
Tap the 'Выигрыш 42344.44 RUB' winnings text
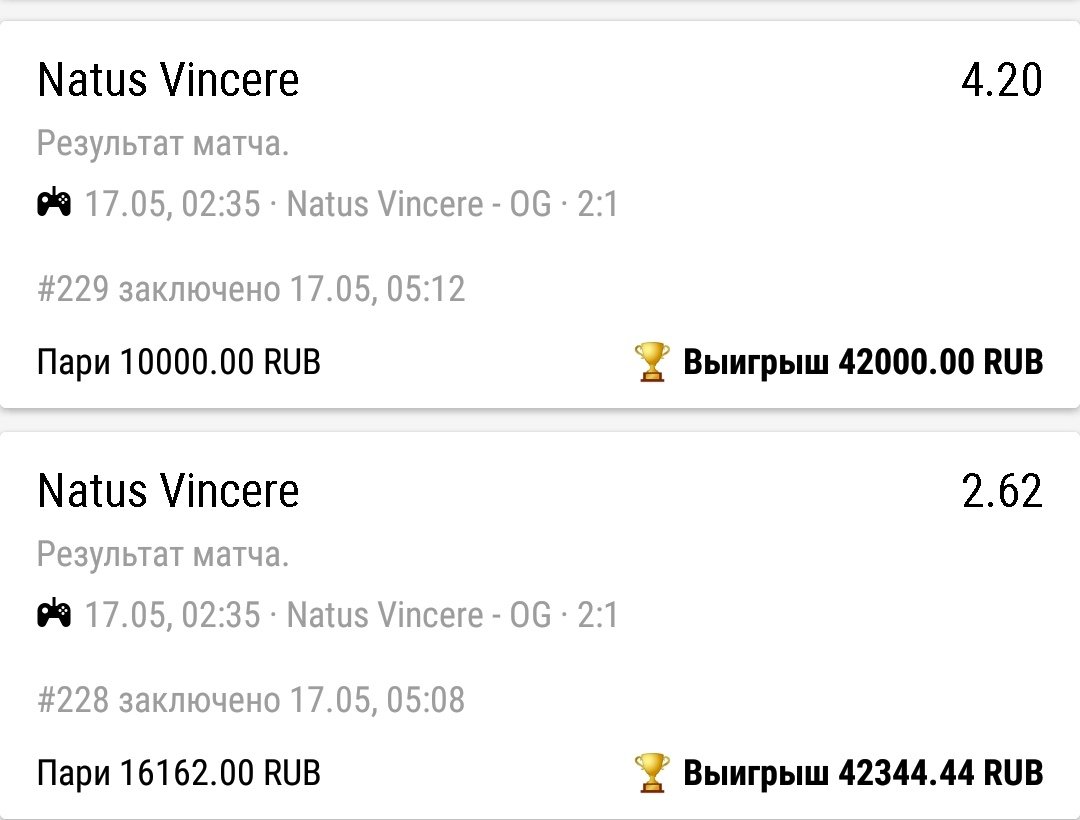coord(862,772)
